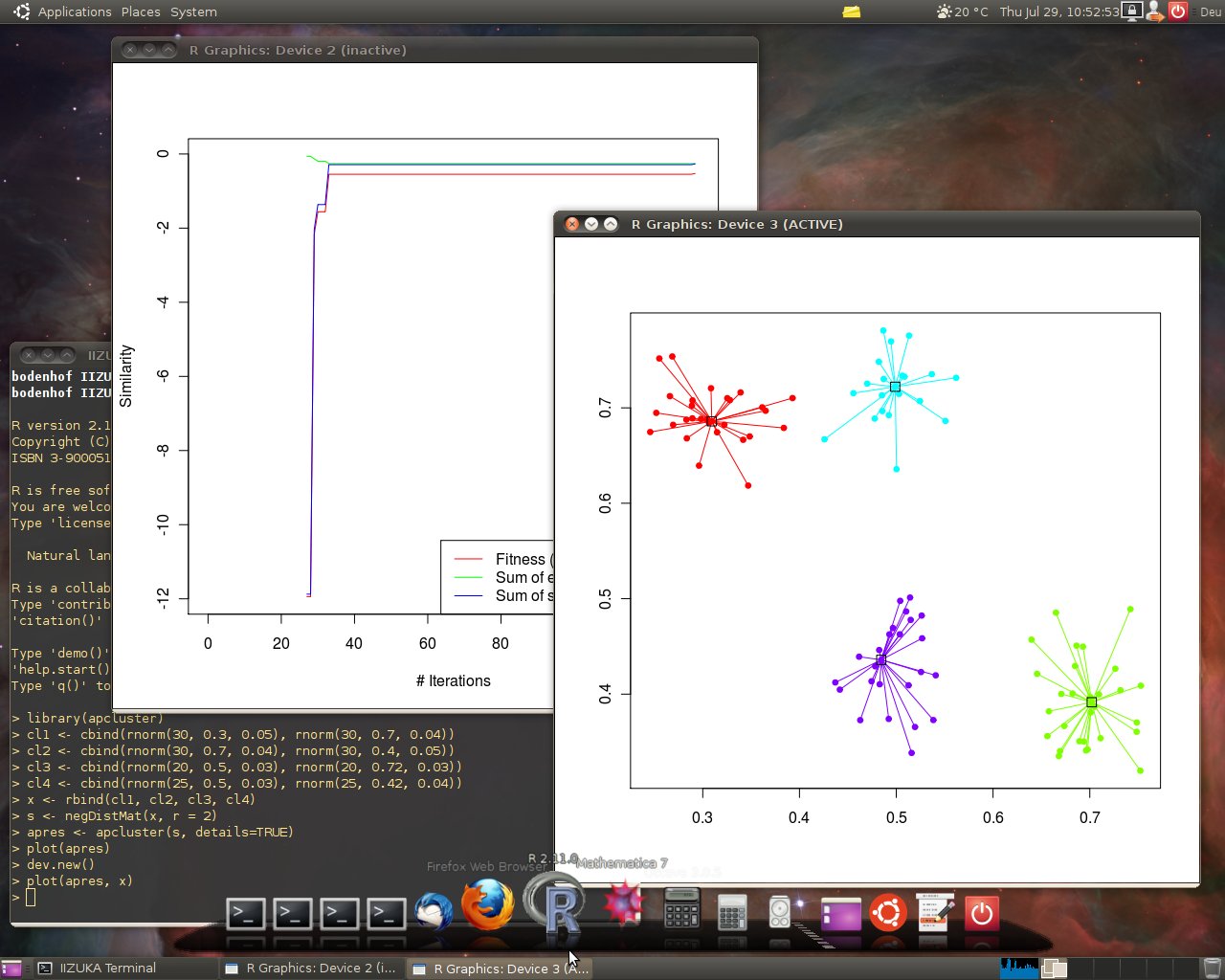This screenshot has height=980, width=1225.
Task: Select R Graphics: Device 2 taskbar button
Action: (310, 969)
